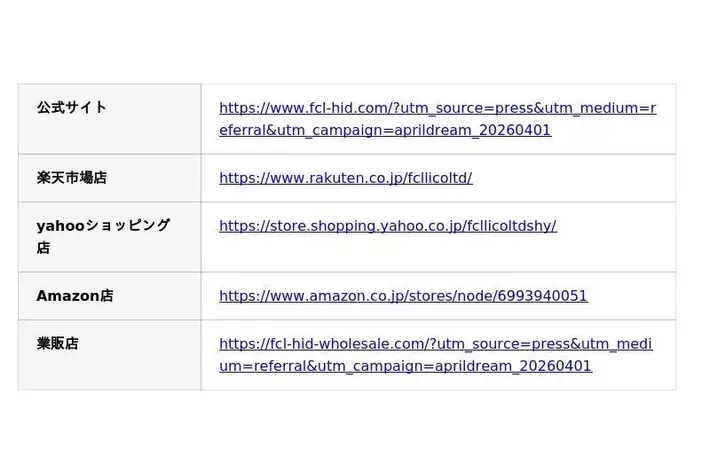
Task: Click the Amazon店 row label
Action: 75,296
